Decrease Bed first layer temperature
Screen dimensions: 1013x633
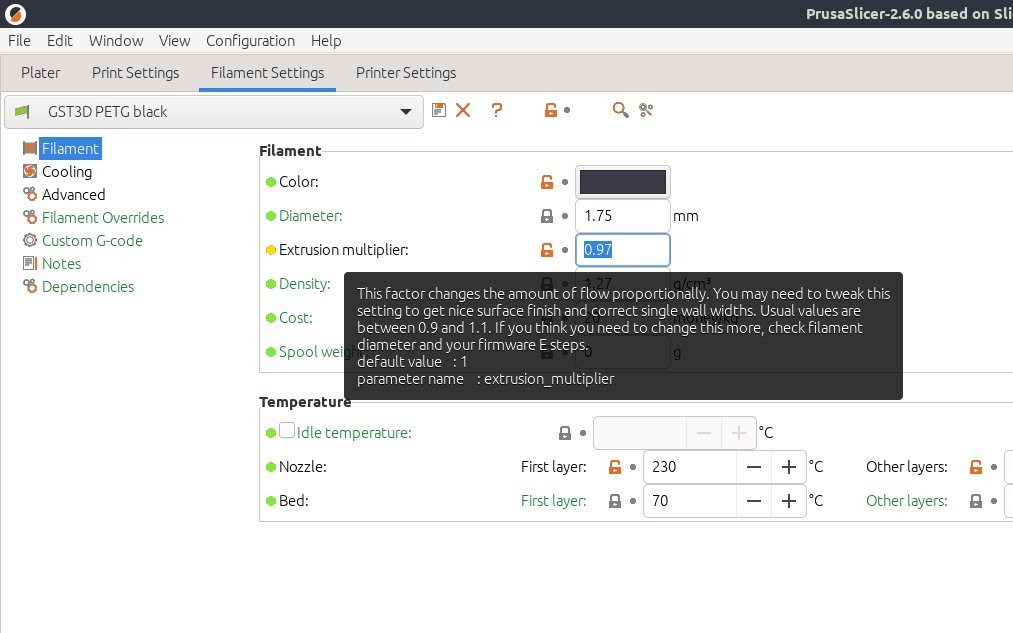[x=754, y=501]
